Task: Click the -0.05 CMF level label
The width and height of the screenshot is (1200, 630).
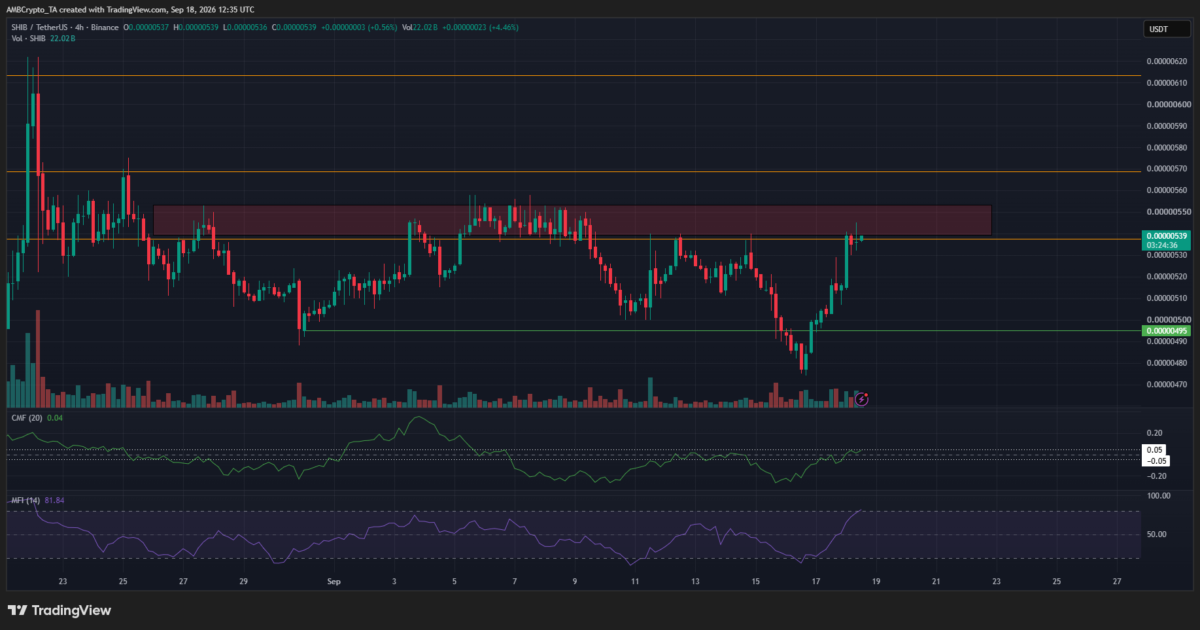Action: pos(1157,460)
